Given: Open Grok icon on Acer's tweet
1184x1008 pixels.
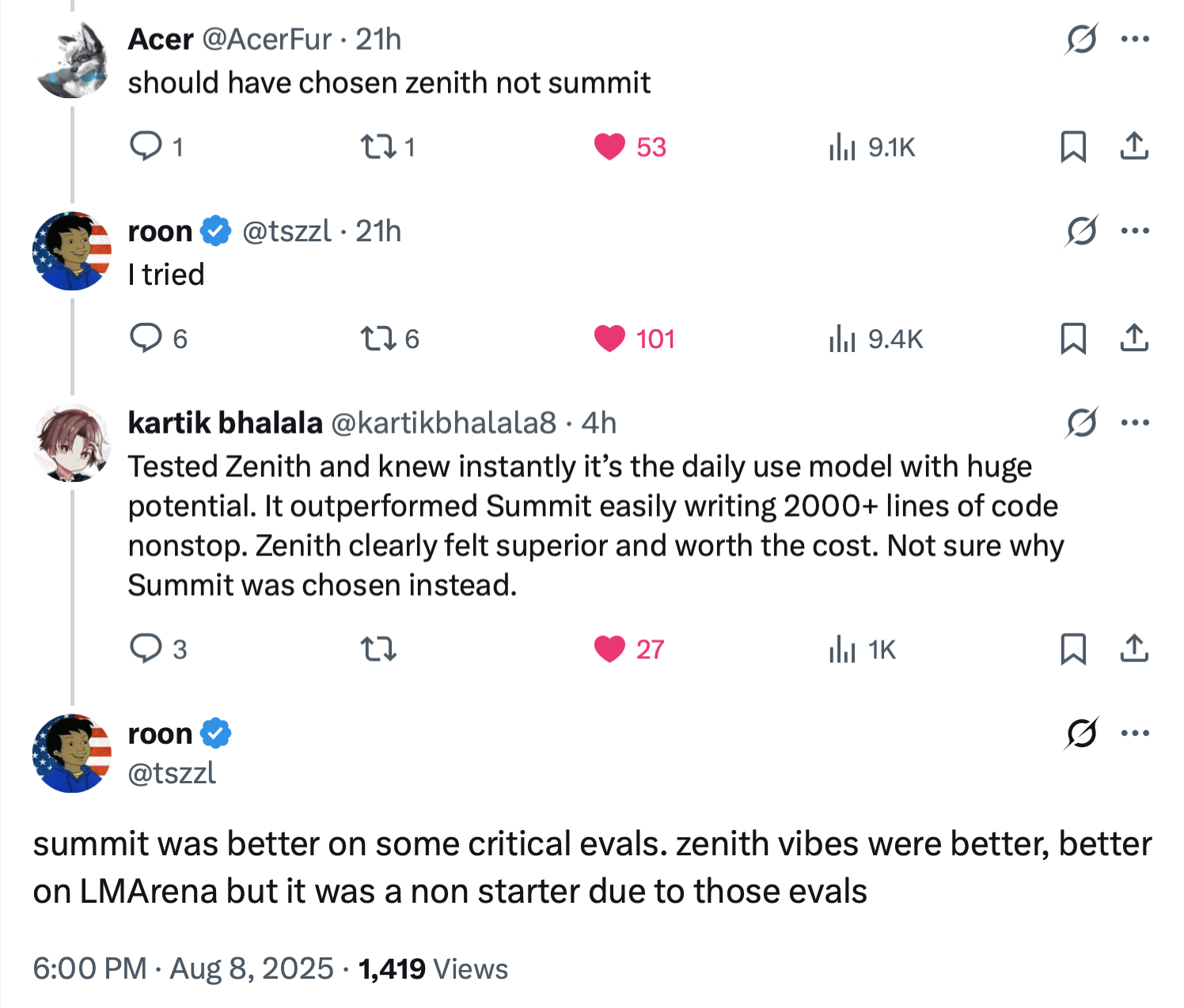Looking at the screenshot, I should coord(1081,39).
